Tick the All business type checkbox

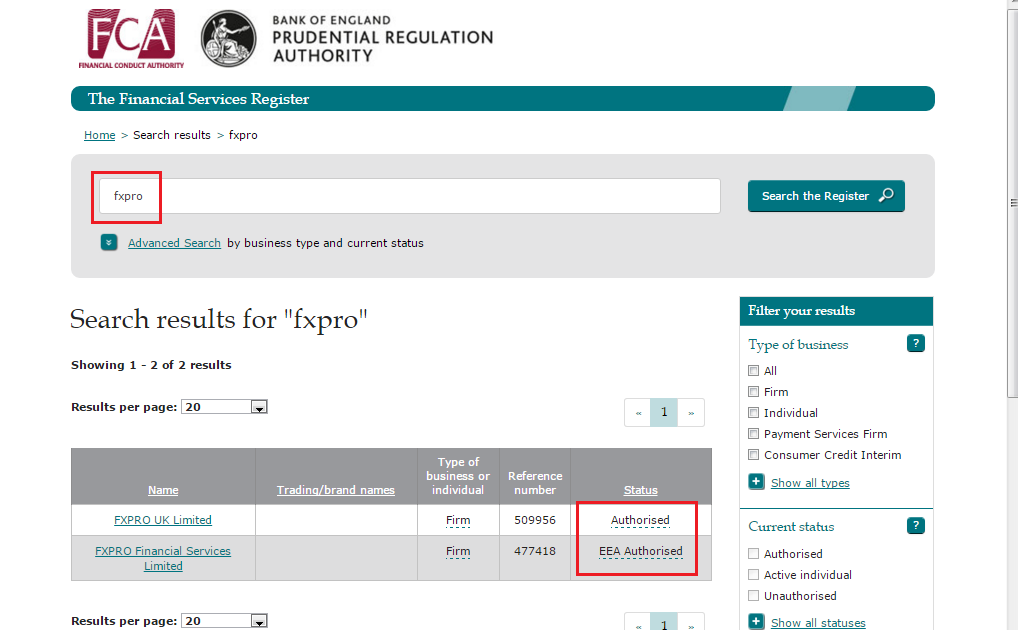tap(754, 371)
